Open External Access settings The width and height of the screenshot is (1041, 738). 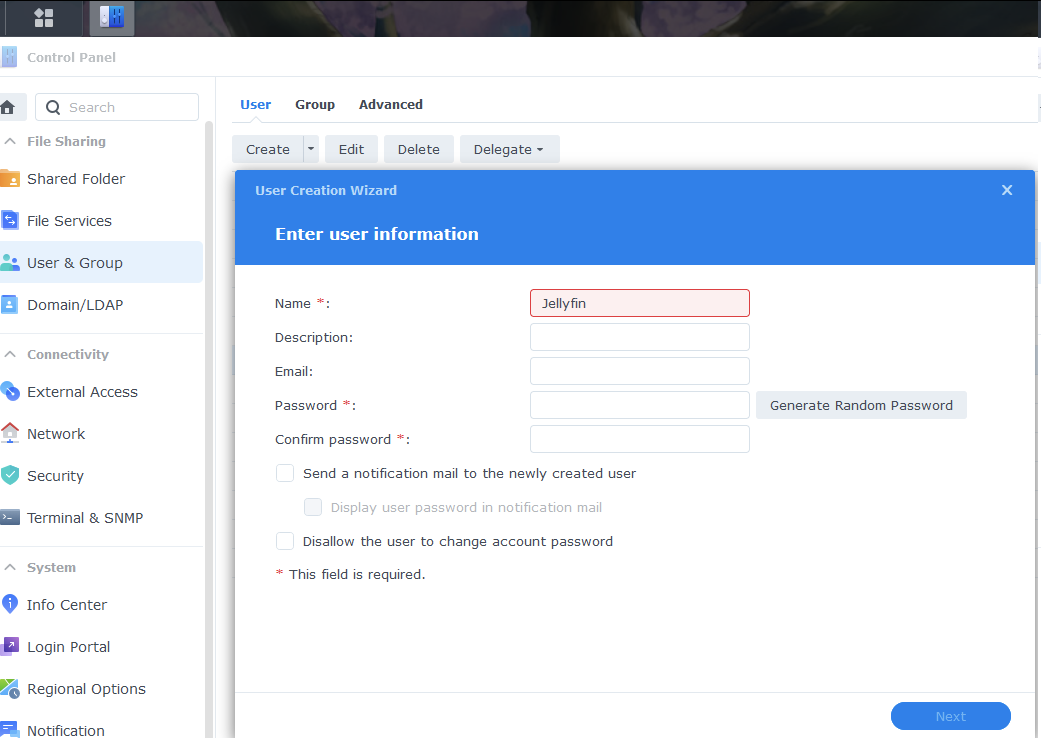(82, 392)
